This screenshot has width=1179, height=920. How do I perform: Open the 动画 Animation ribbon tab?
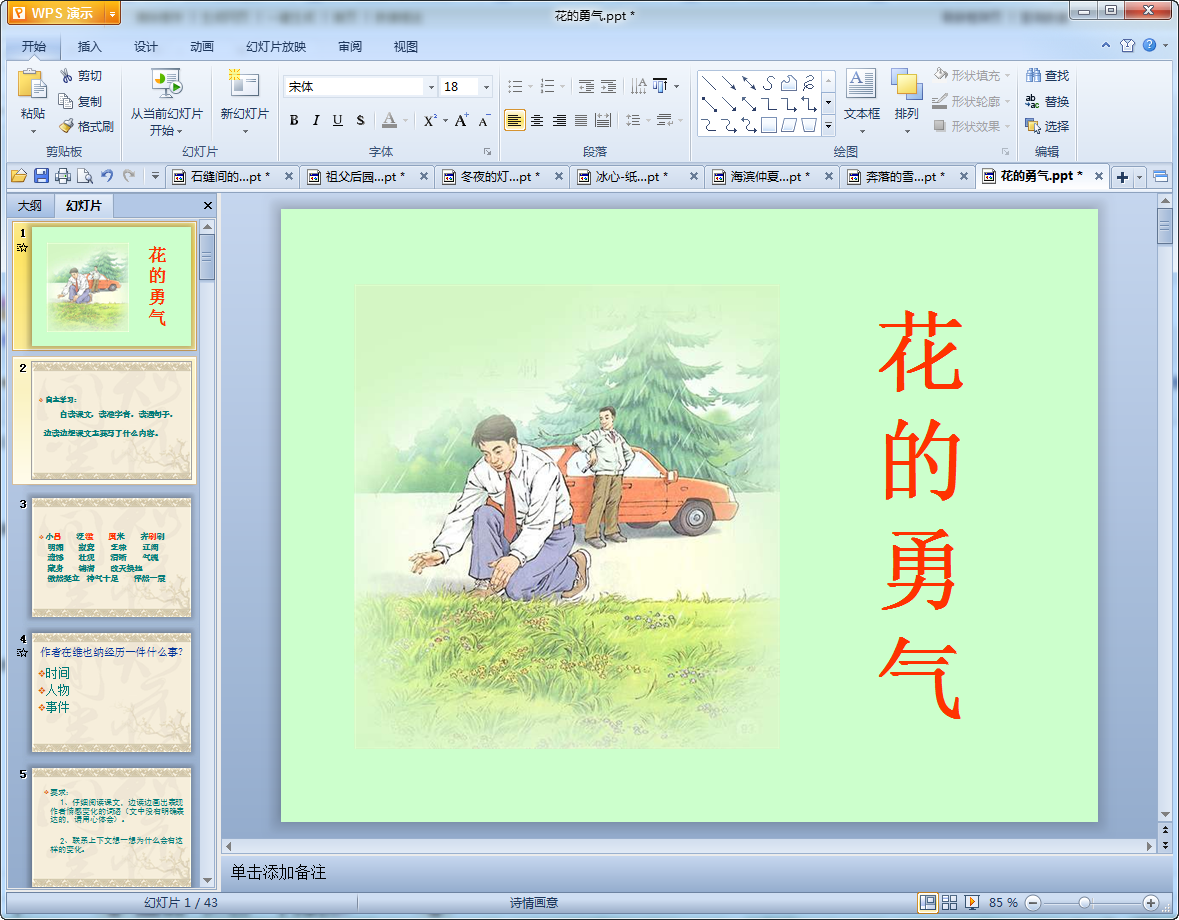[202, 47]
